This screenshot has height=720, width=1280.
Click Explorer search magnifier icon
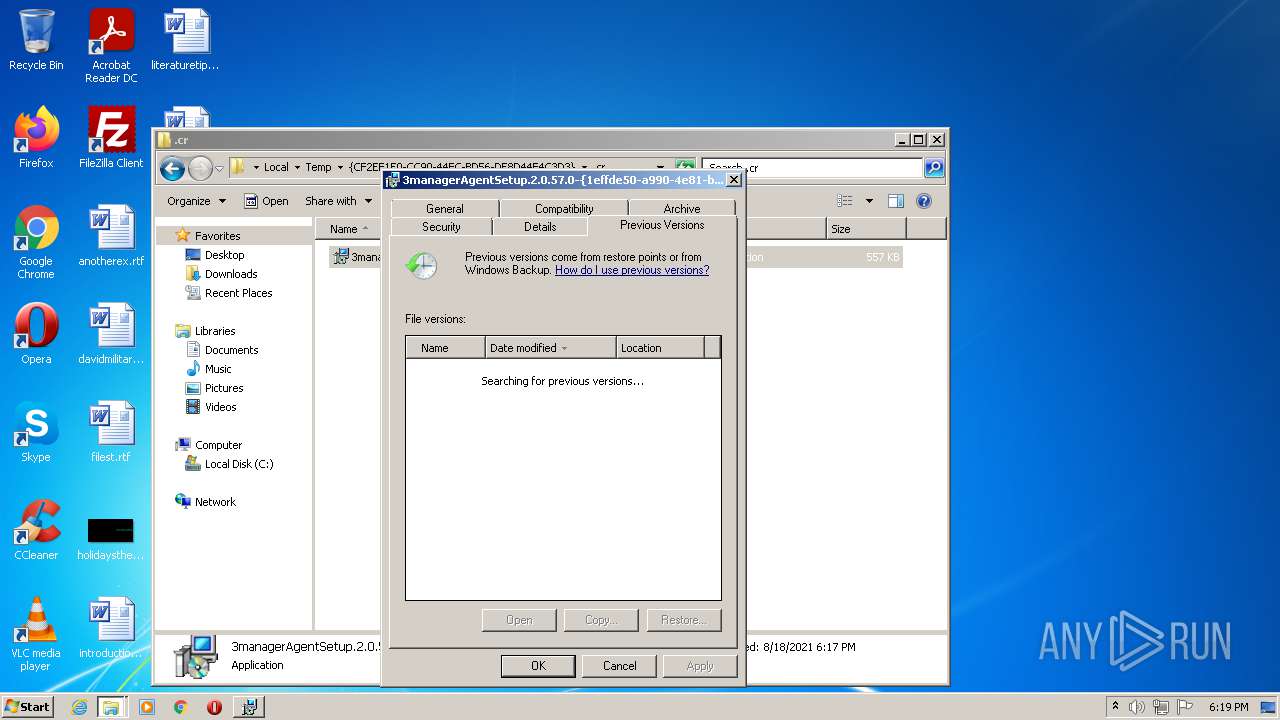[x=934, y=168]
